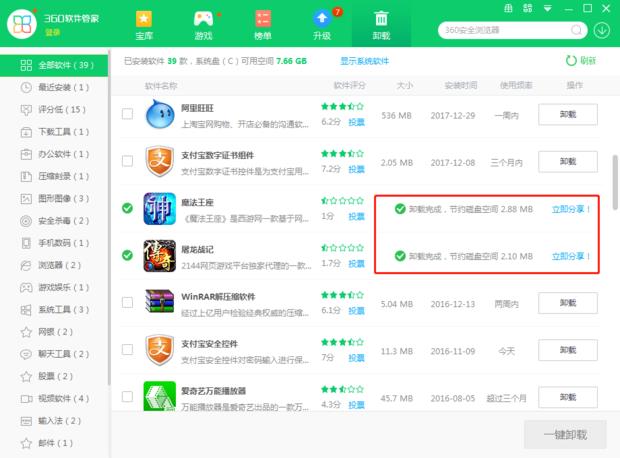The height and width of the screenshot is (458, 620).
Task: Select 图形图像 (3) category
Action: tap(54, 199)
